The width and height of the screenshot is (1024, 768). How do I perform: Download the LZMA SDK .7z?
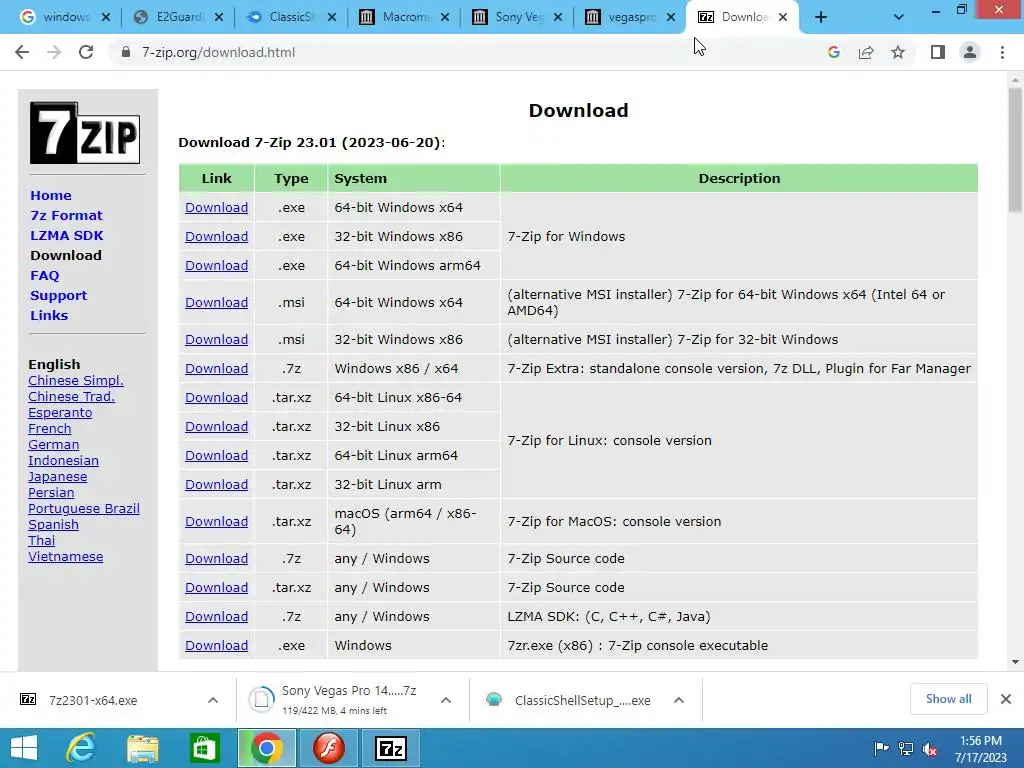pos(216,616)
